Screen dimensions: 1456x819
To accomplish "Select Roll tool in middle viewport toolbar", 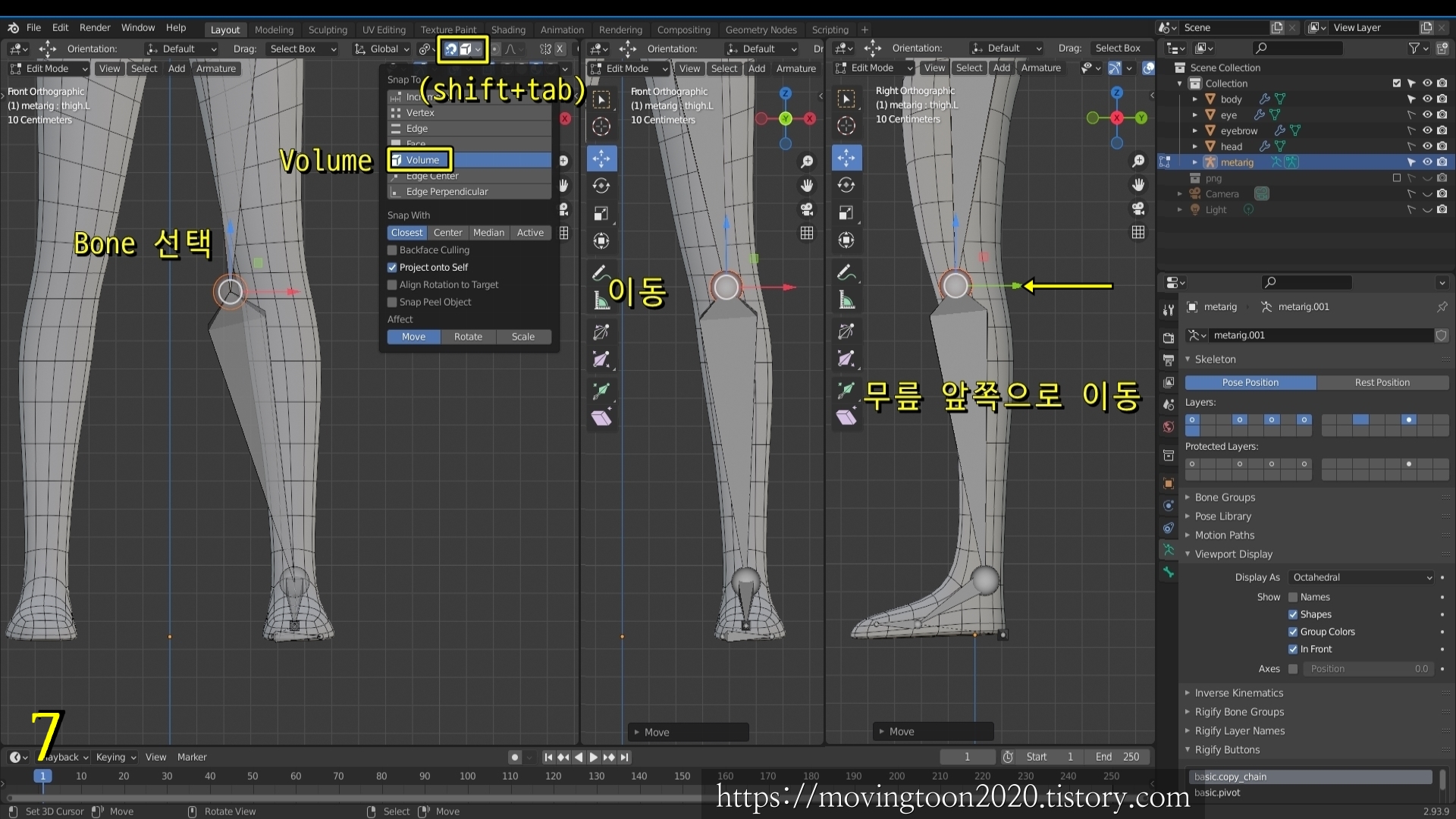I will click(601, 331).
